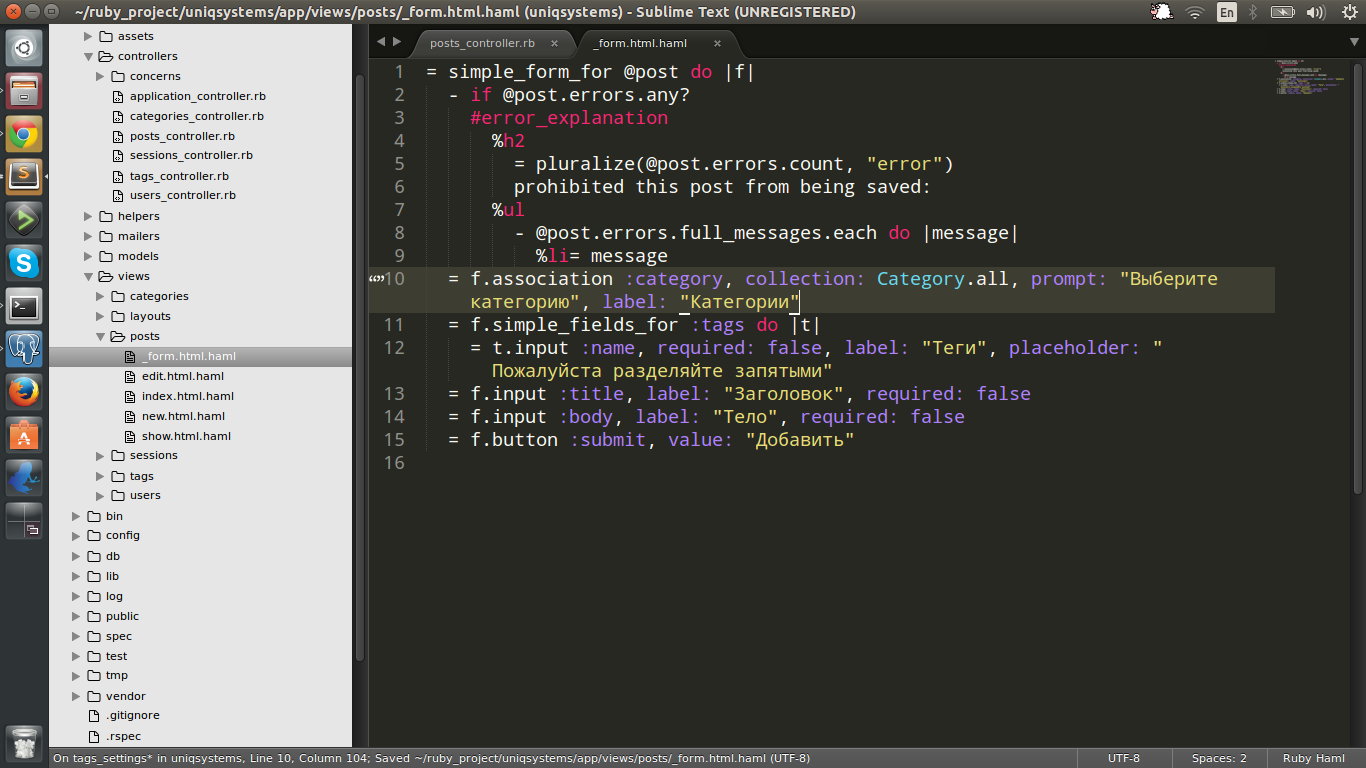Open sessions_controller.rb file
This screenshot has height=768, width=1366.
(x=191, y=156)
